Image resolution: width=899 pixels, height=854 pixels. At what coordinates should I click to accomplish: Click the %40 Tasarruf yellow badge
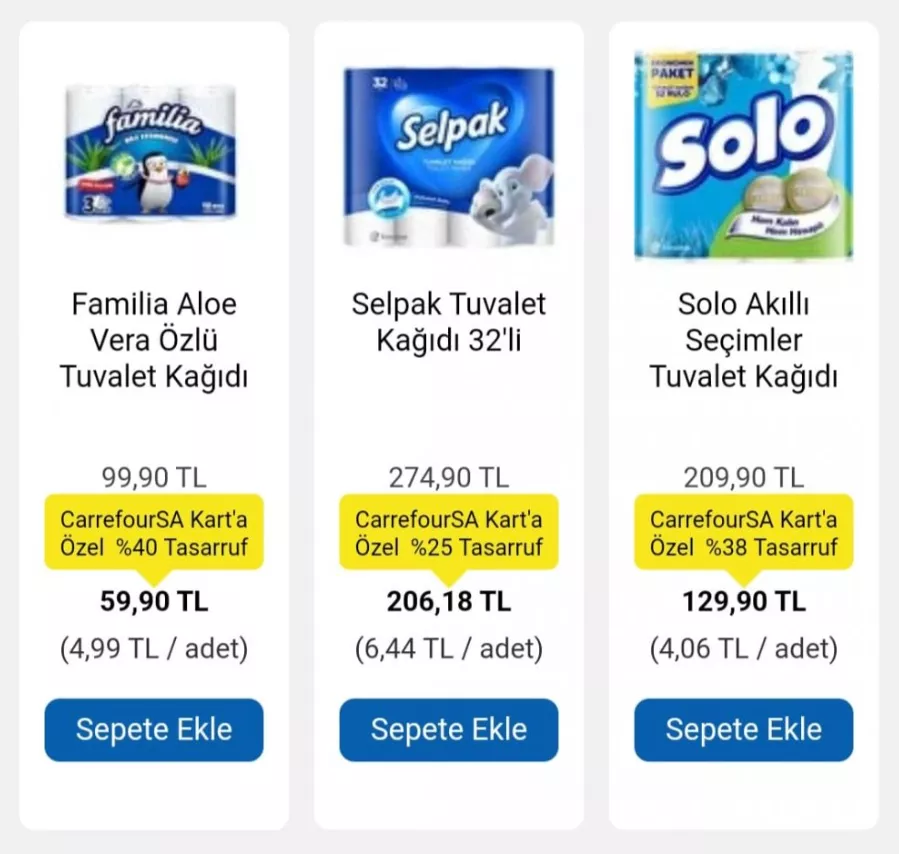coord(154,533)
